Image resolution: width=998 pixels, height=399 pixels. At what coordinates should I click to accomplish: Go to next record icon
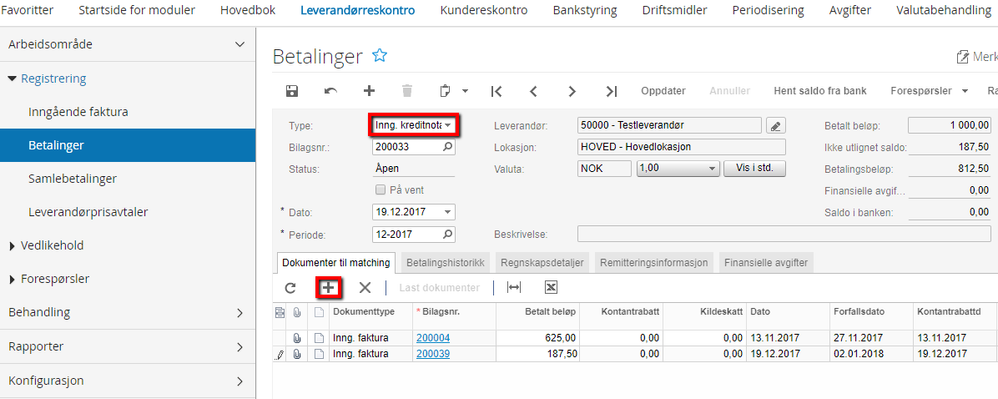572,91
